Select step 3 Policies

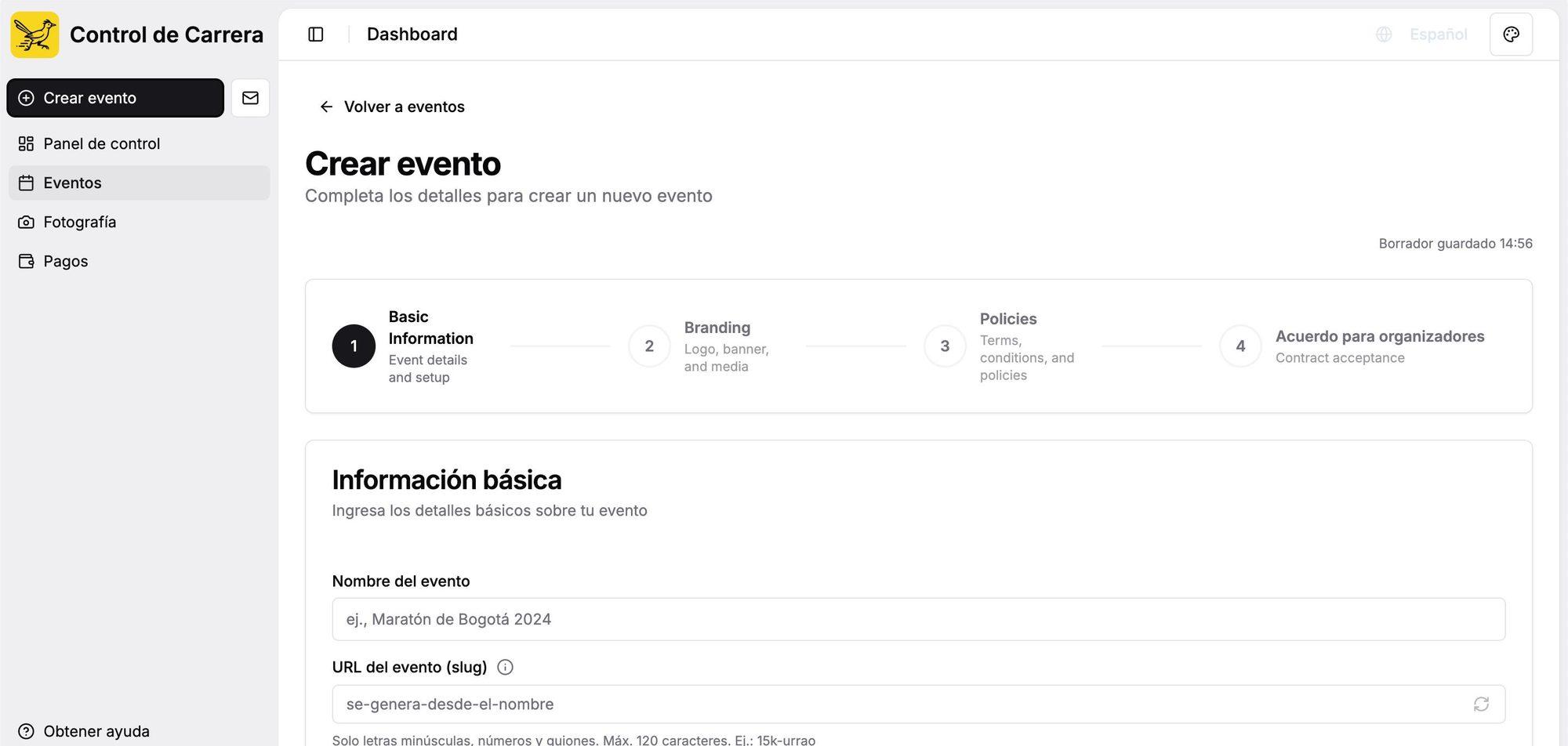[x=999, y=346]
